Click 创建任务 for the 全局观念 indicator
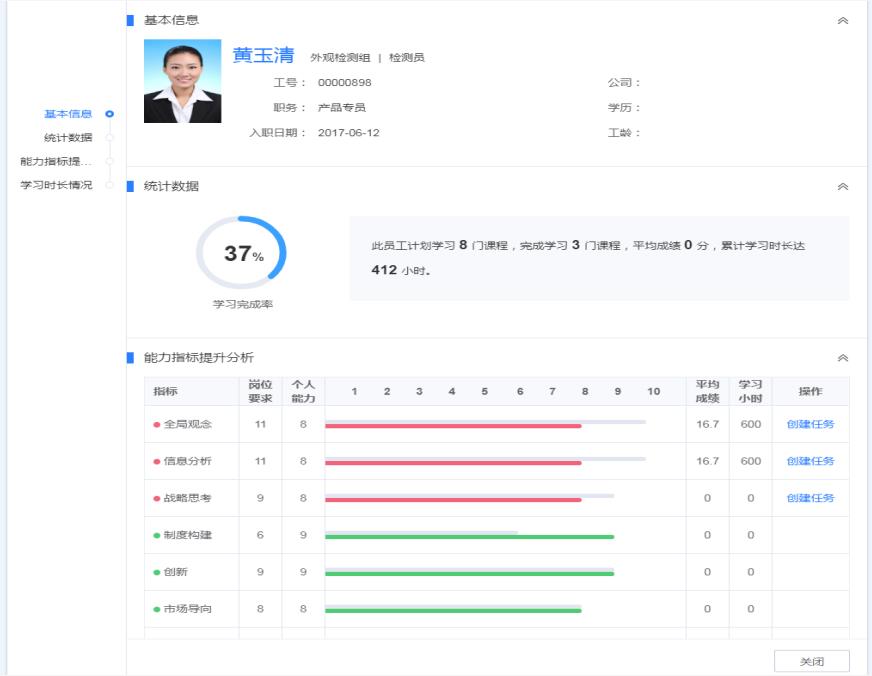The width and height of the screenshot is (872, 676). coord(811,423)
